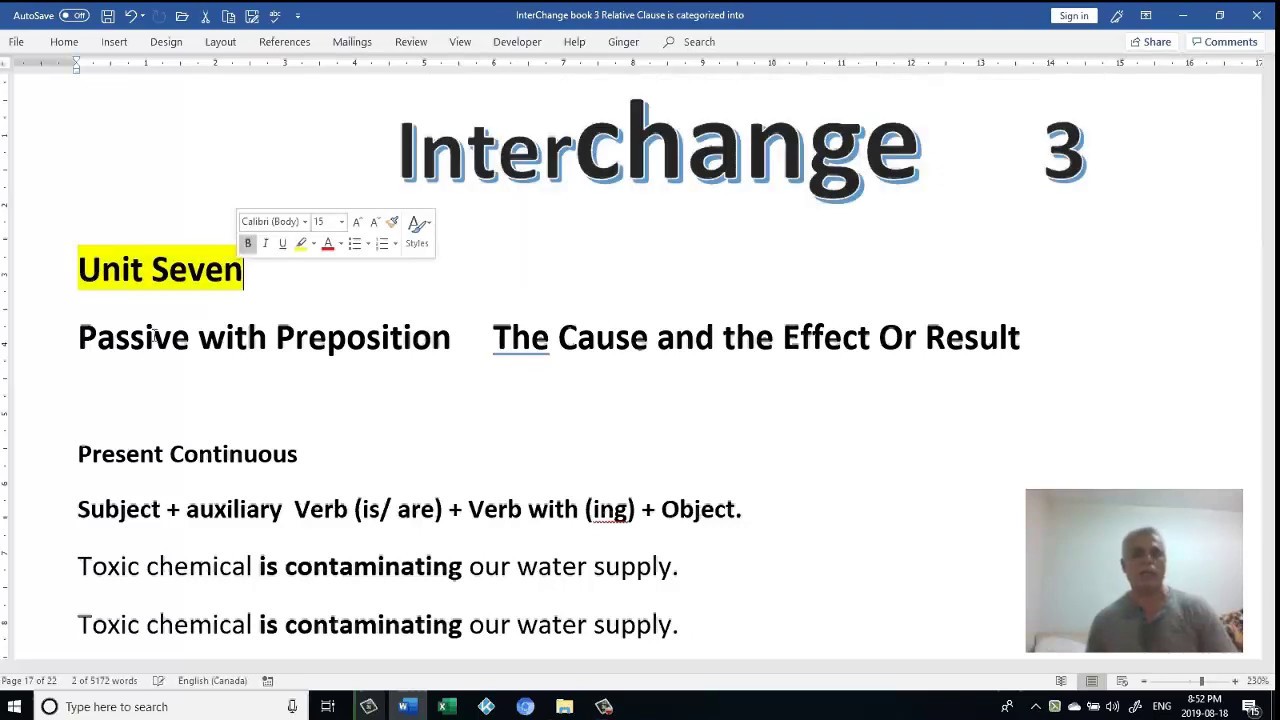The height and width of the screenshot is (720, 1280).
Task: Run spelling and grammar check icon
Action: [275, 15]
